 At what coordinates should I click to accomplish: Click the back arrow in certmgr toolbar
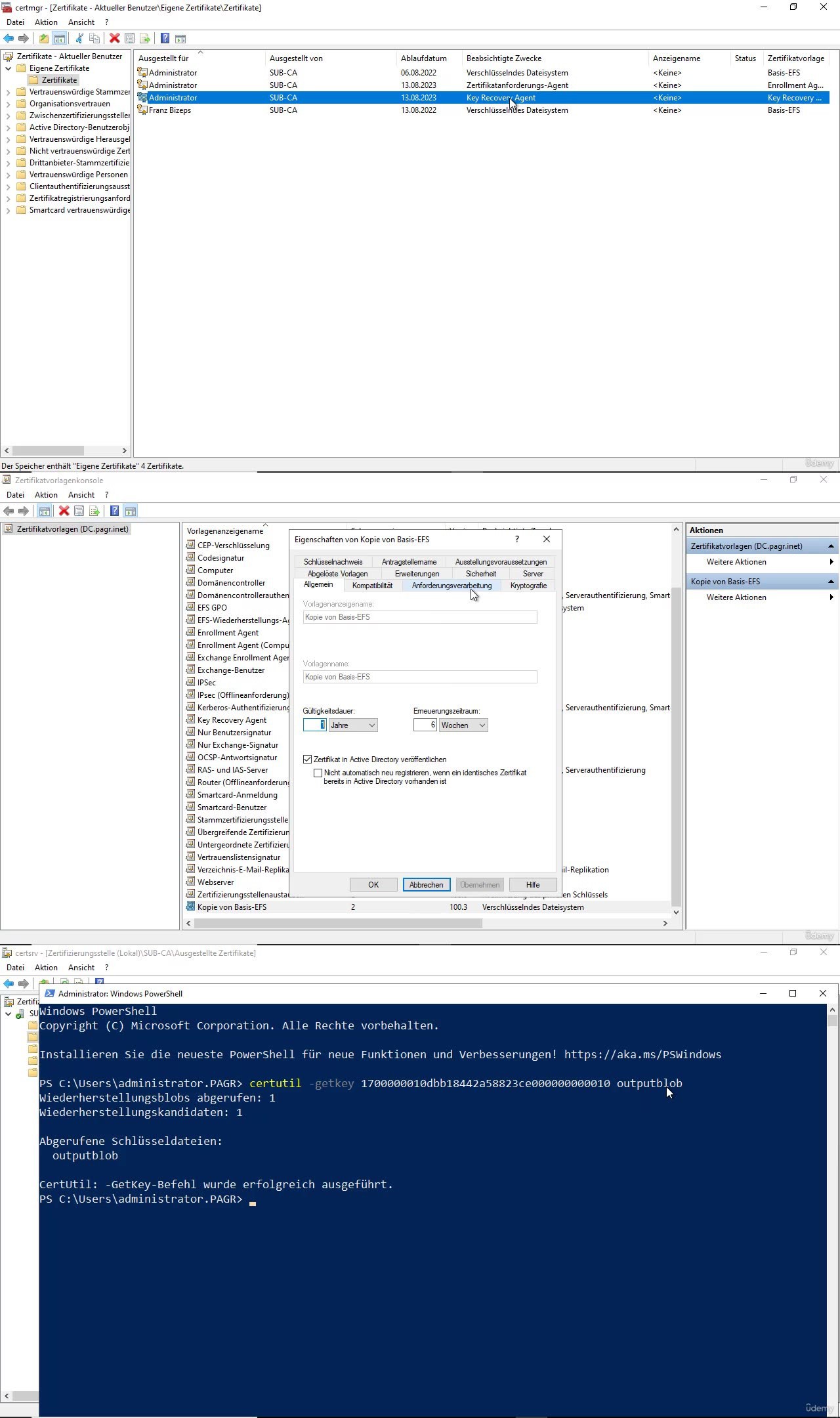pos(9,39)
